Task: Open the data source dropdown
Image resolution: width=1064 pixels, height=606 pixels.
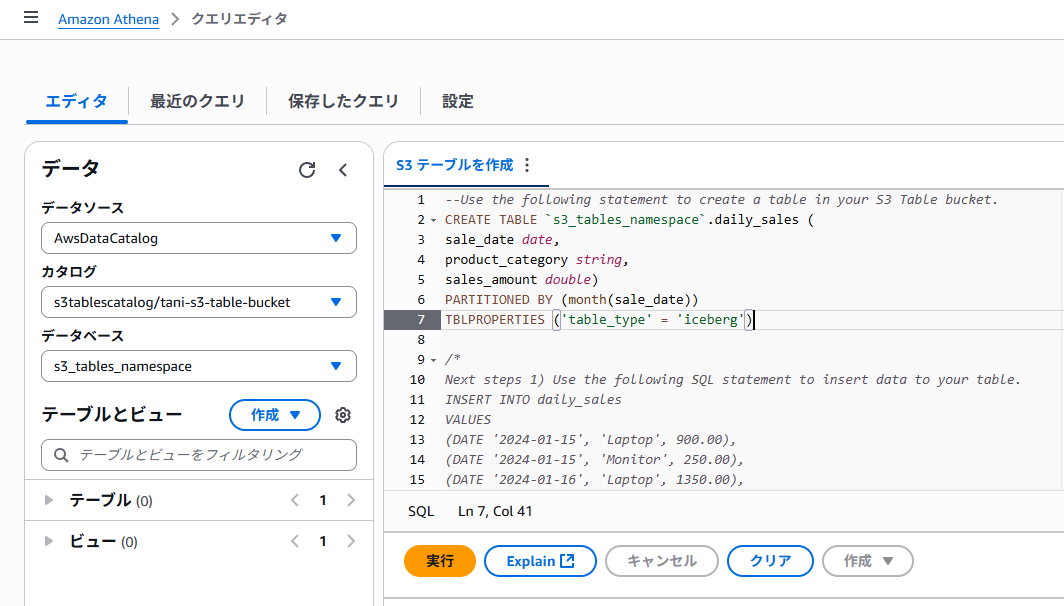Action: (x=198, y=238)
